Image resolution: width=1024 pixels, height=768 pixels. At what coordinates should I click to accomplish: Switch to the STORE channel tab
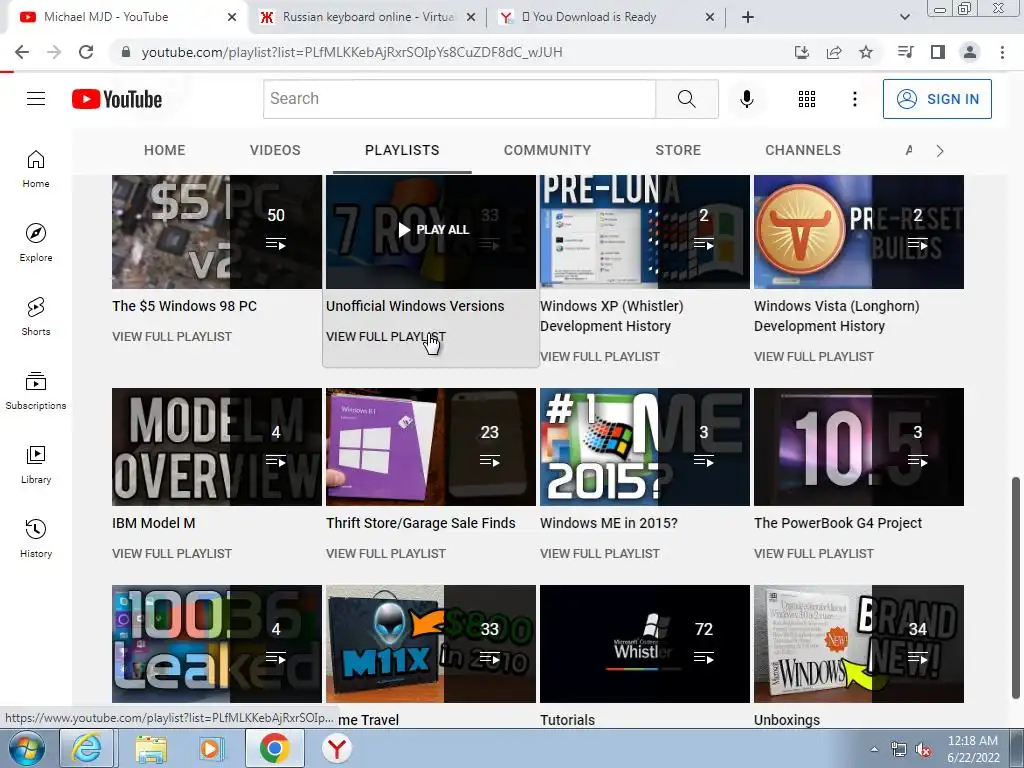[678, 150]
